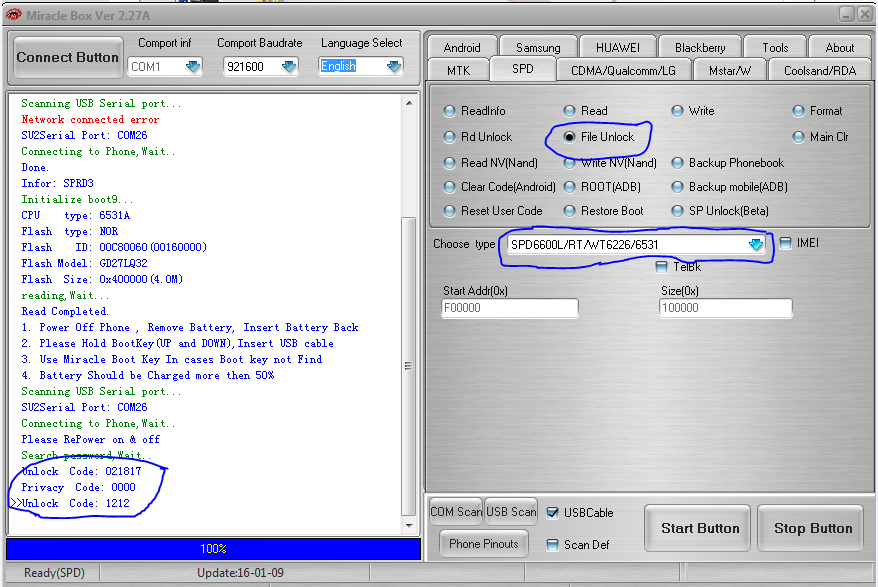
Task: Switch to the Mstar/W tab
Action: 730,71
